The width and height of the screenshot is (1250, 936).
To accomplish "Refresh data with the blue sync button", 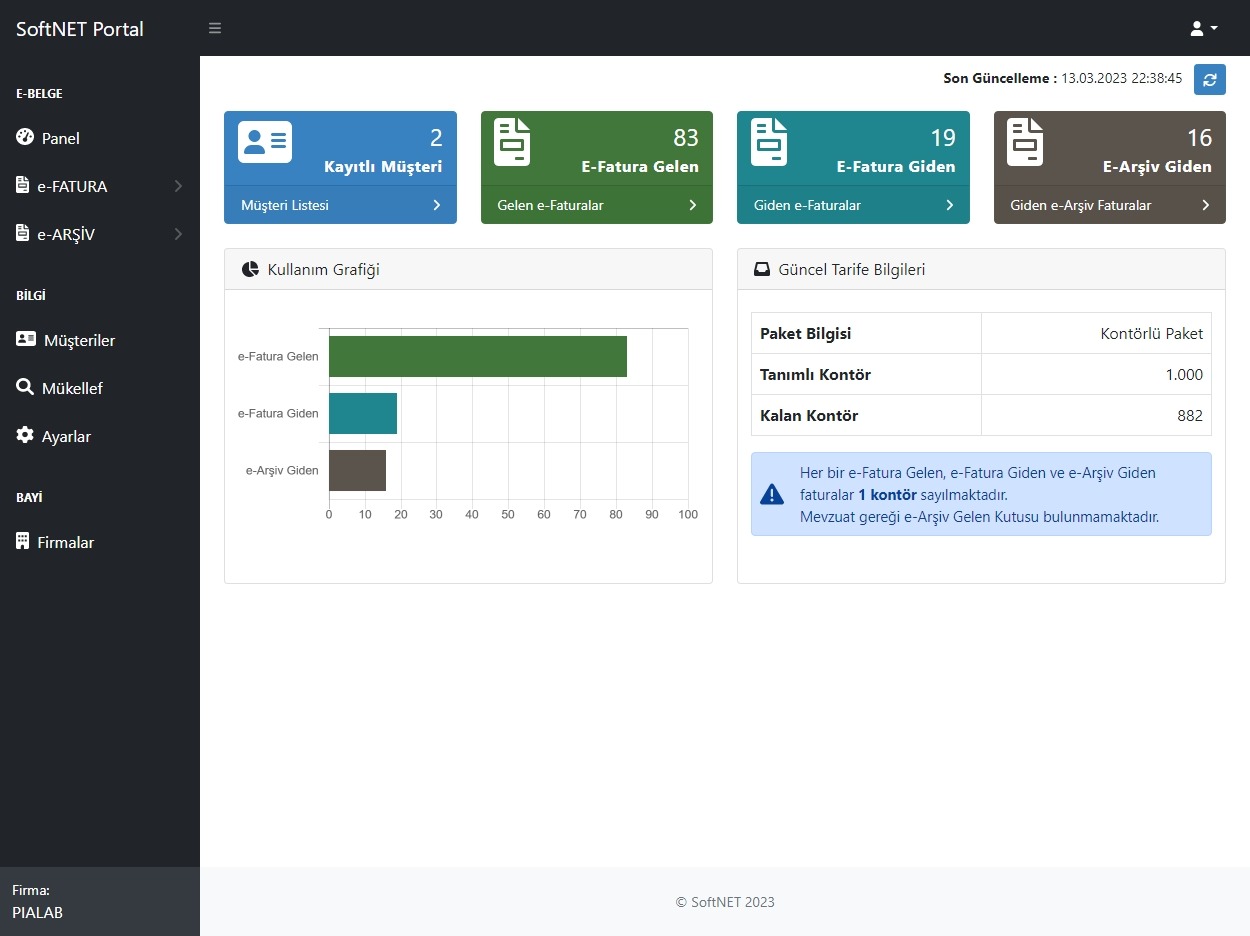I will pos(1210,79).
